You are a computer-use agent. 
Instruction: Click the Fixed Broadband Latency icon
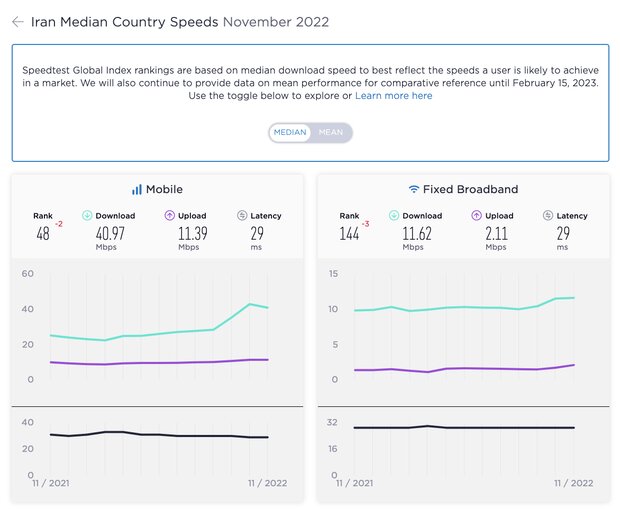549,215
